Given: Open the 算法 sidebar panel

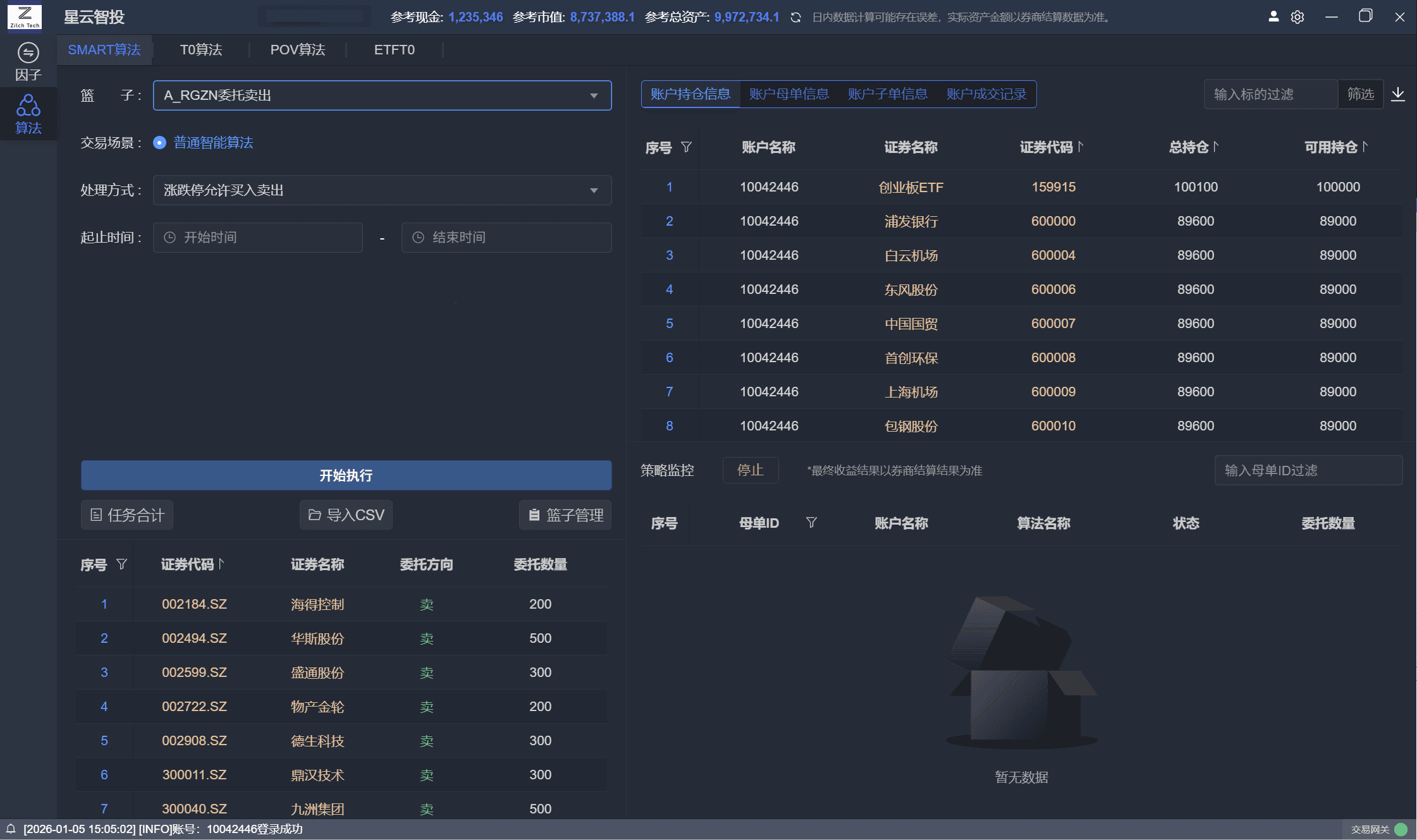Looking at the screenshot, I should pos(28,114).
